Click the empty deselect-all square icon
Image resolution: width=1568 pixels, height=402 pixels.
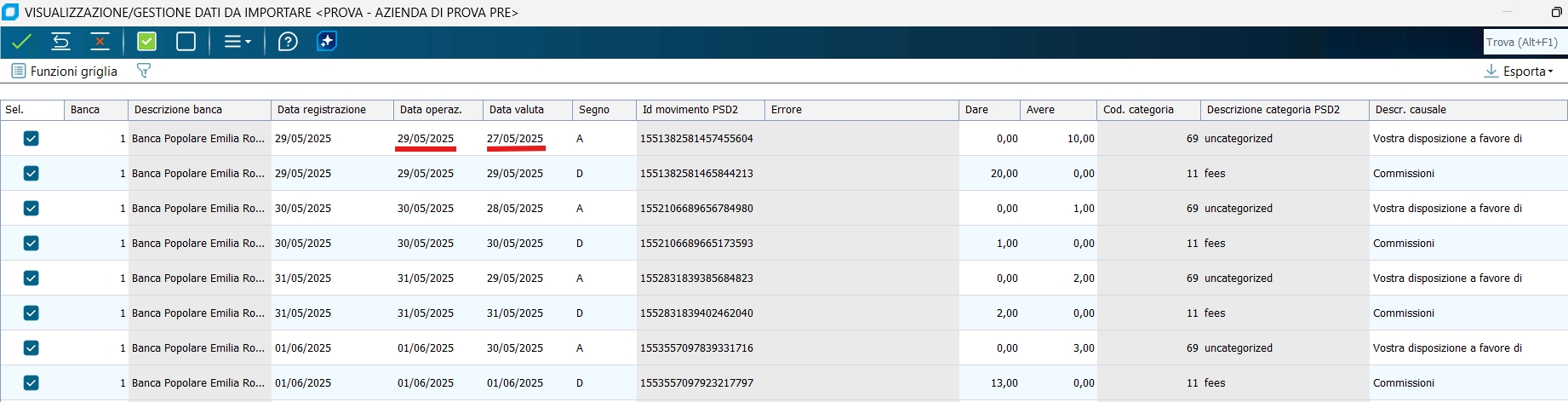tap(186, 42)
